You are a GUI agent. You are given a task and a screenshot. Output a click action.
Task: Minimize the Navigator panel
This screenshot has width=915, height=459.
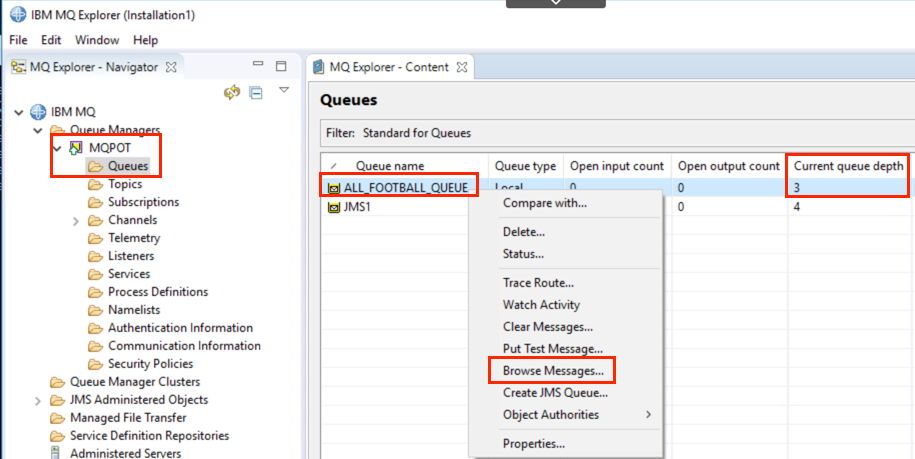coord(259,64)
